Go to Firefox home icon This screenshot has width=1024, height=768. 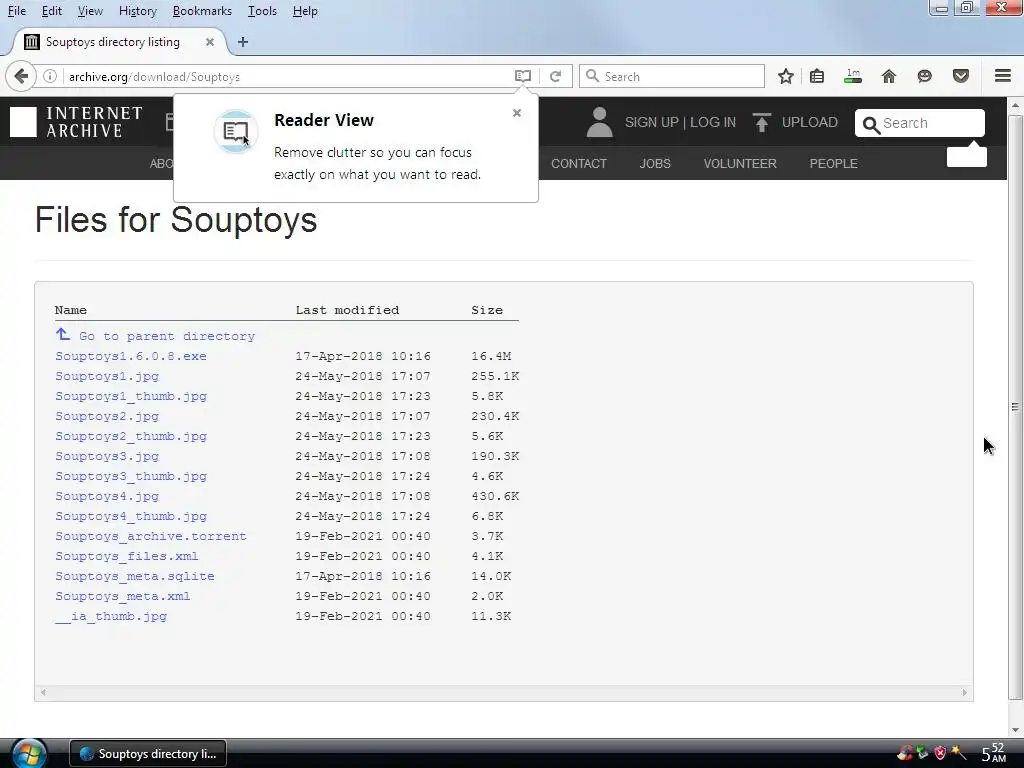pos(889,76)
